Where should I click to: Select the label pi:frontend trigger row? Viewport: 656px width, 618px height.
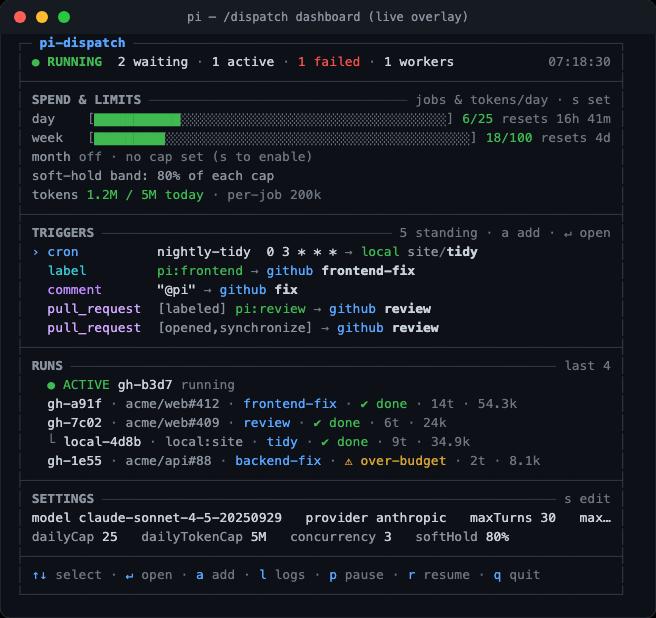click(x=231, y=271)
